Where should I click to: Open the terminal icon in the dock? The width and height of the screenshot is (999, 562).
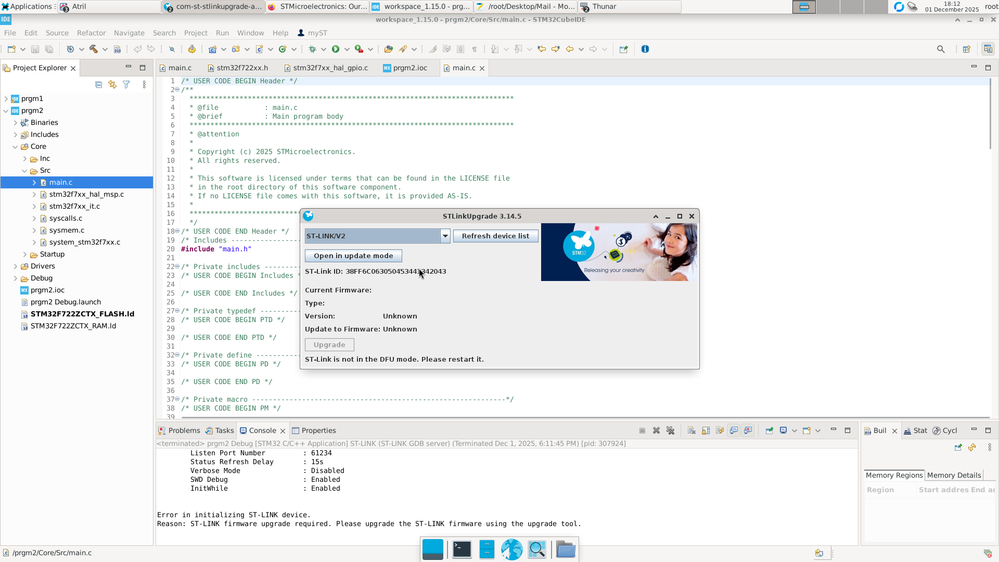coord(461,549)
